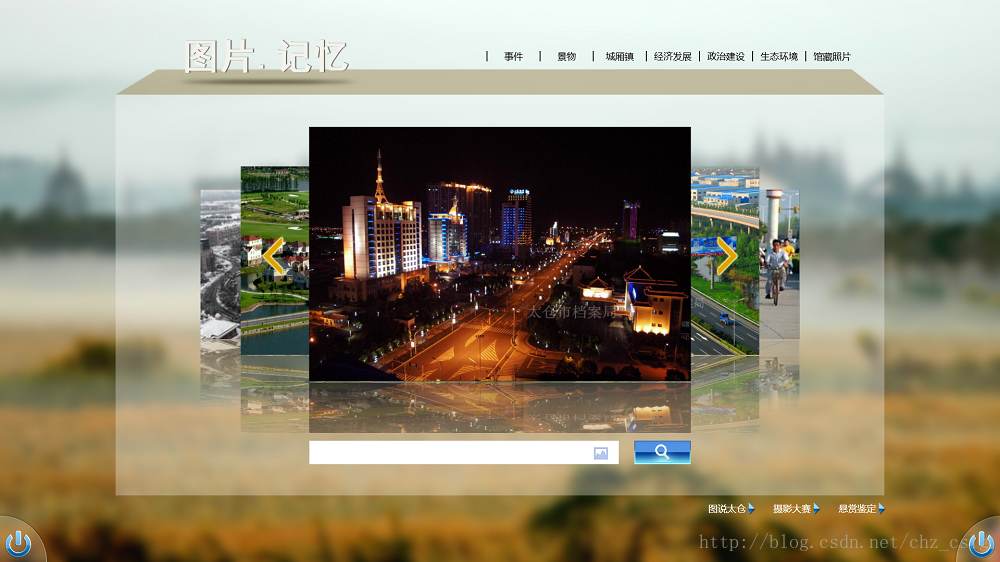Image resolution: width=1000 pixels, height=562 pixels.
Task: Select the highway overpass photo thumbnail
Action: [725, 260]
